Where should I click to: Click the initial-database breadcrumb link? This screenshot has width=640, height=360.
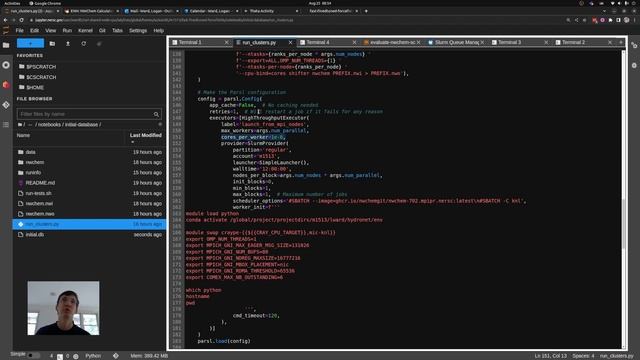[82, 124]
